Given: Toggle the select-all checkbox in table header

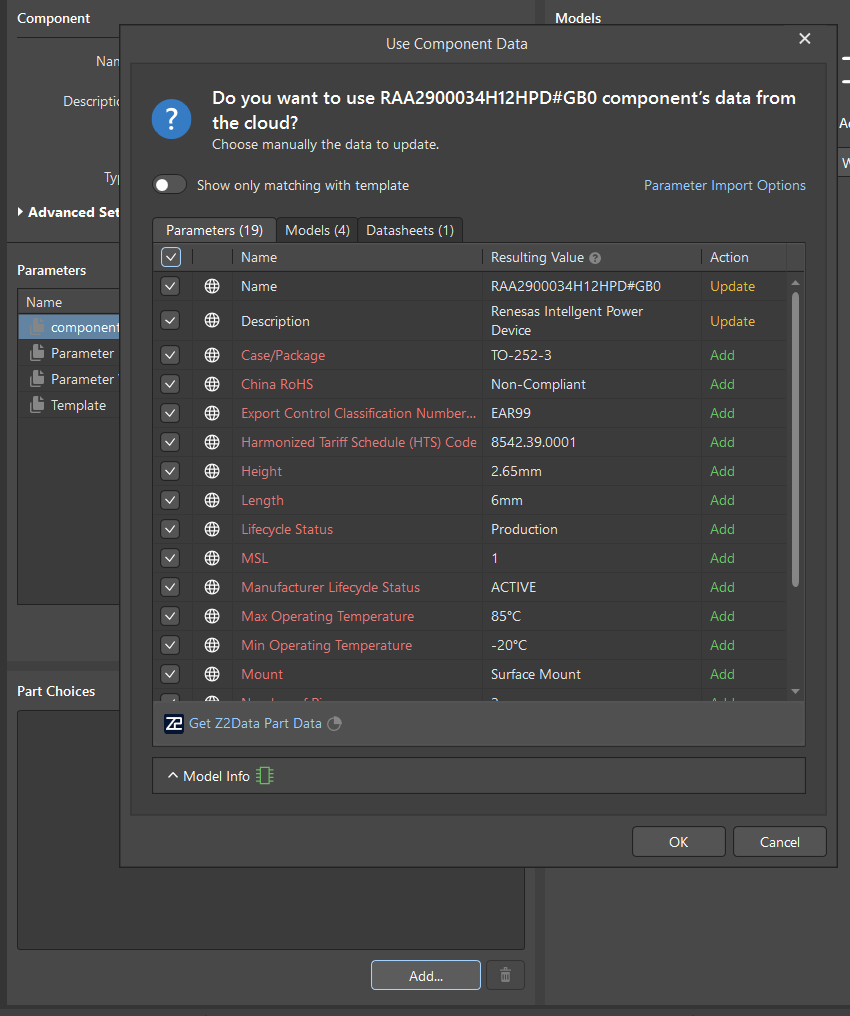Looking at the screenshot, I should [171, 257].
